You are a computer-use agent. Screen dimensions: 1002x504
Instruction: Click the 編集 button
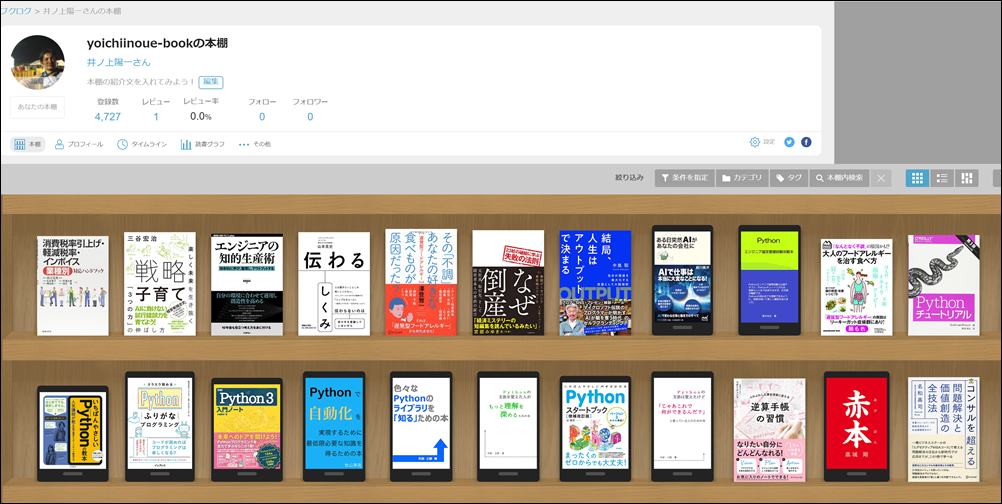[x=211, y=82]
